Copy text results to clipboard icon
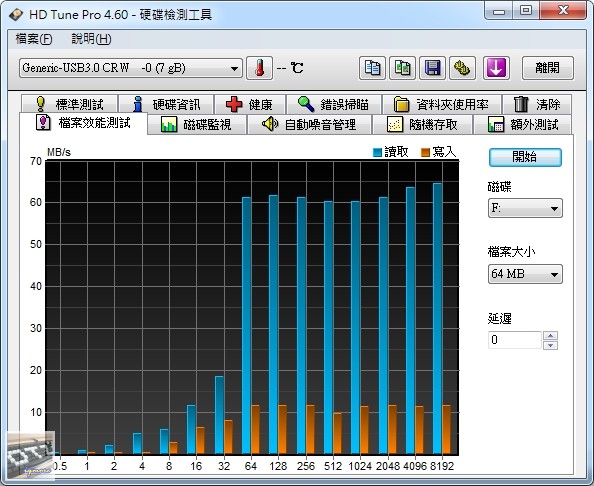Screen dimensions: 594x486 click(372, 68)
